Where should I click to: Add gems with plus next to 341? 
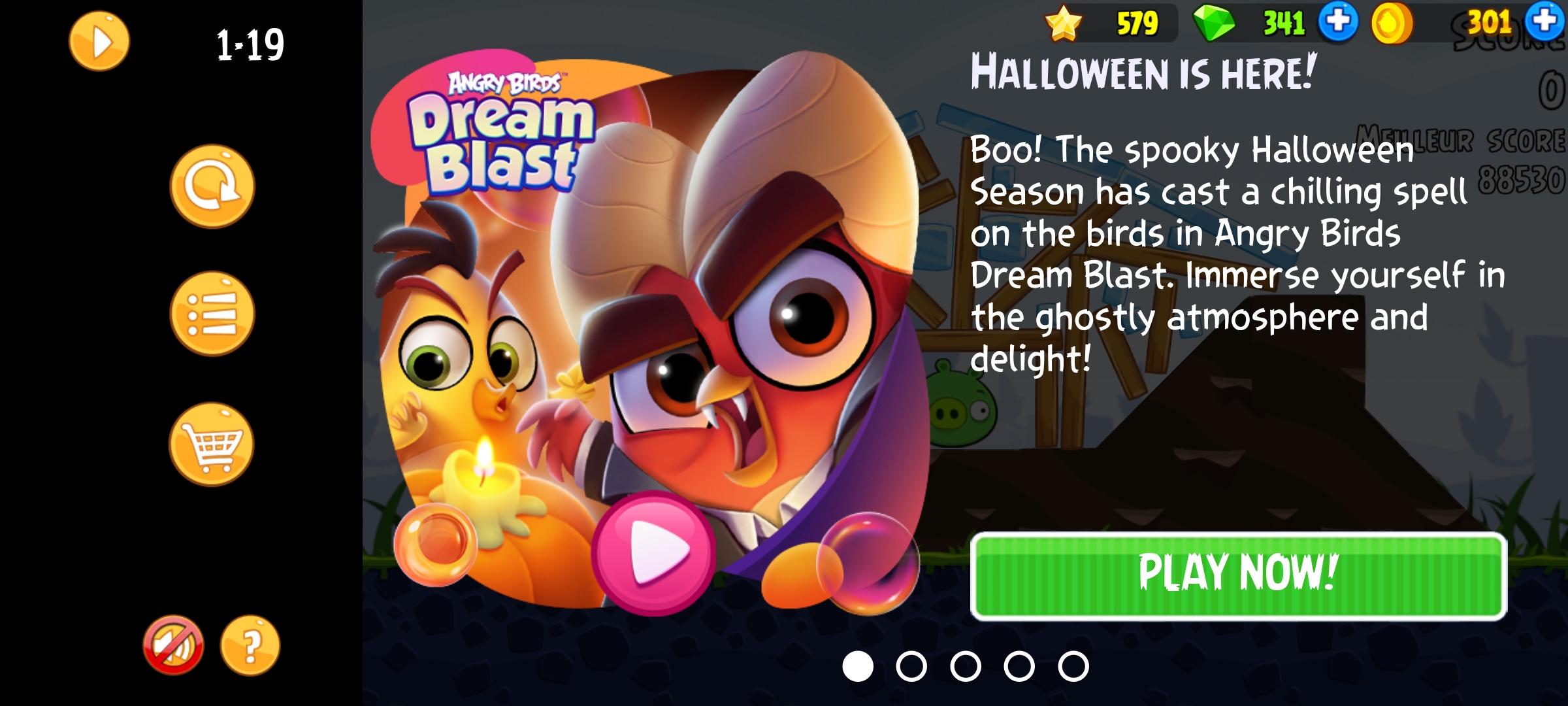1338,22
